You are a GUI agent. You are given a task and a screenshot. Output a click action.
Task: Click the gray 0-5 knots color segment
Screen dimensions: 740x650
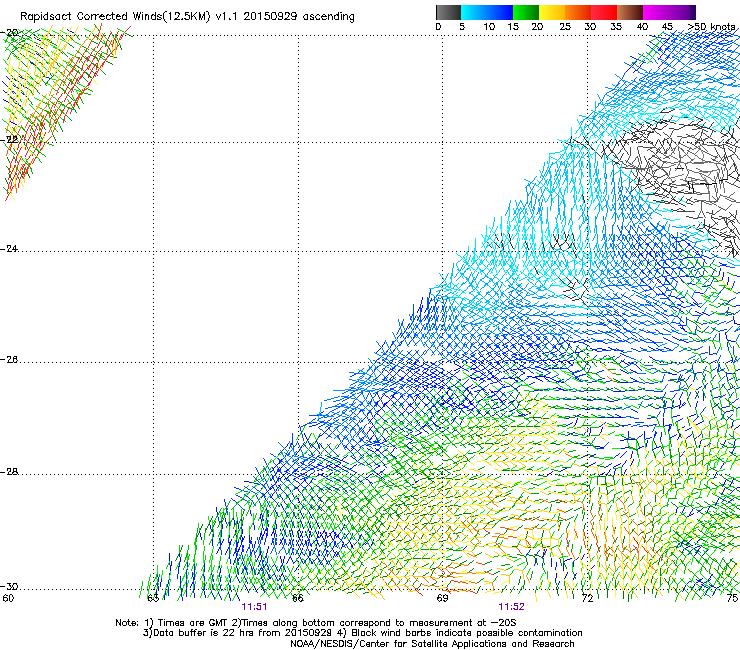448,12
